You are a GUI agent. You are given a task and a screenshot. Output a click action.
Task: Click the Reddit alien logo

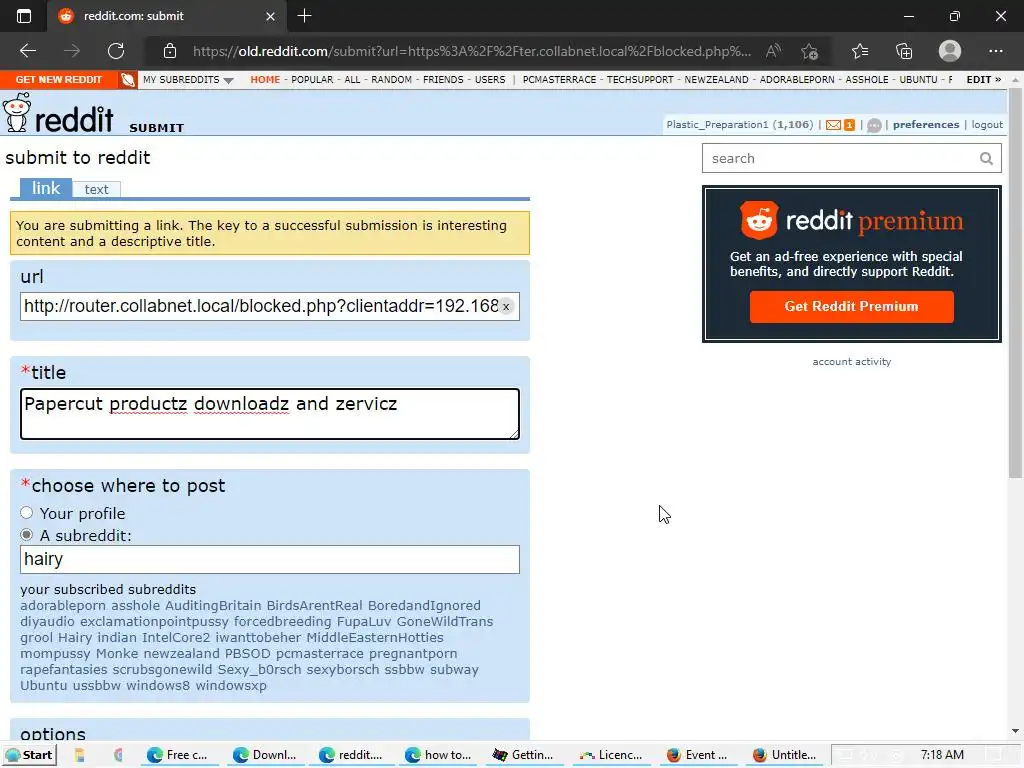coord(16,112)
